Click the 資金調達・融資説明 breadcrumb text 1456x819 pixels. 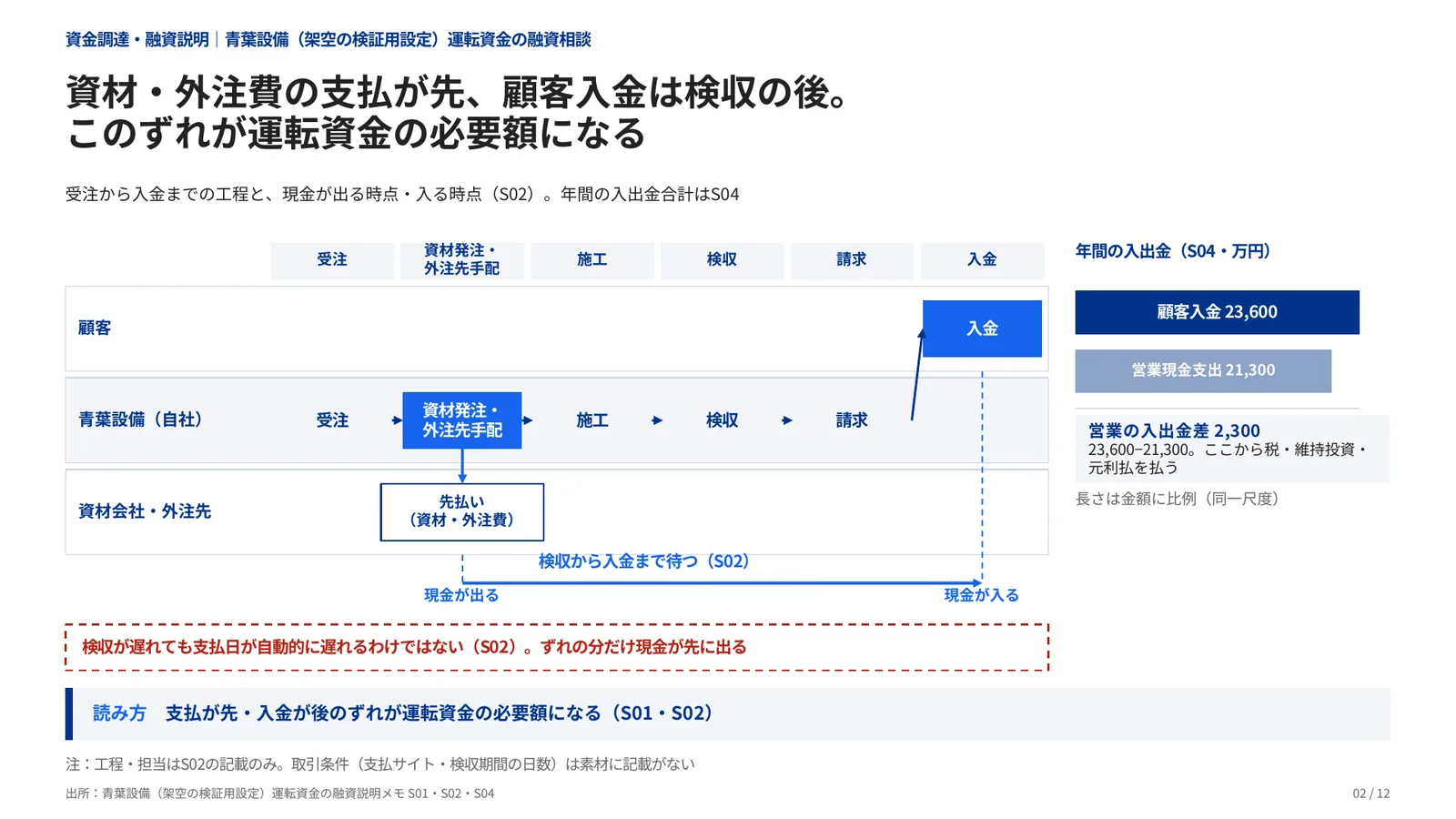137,39
